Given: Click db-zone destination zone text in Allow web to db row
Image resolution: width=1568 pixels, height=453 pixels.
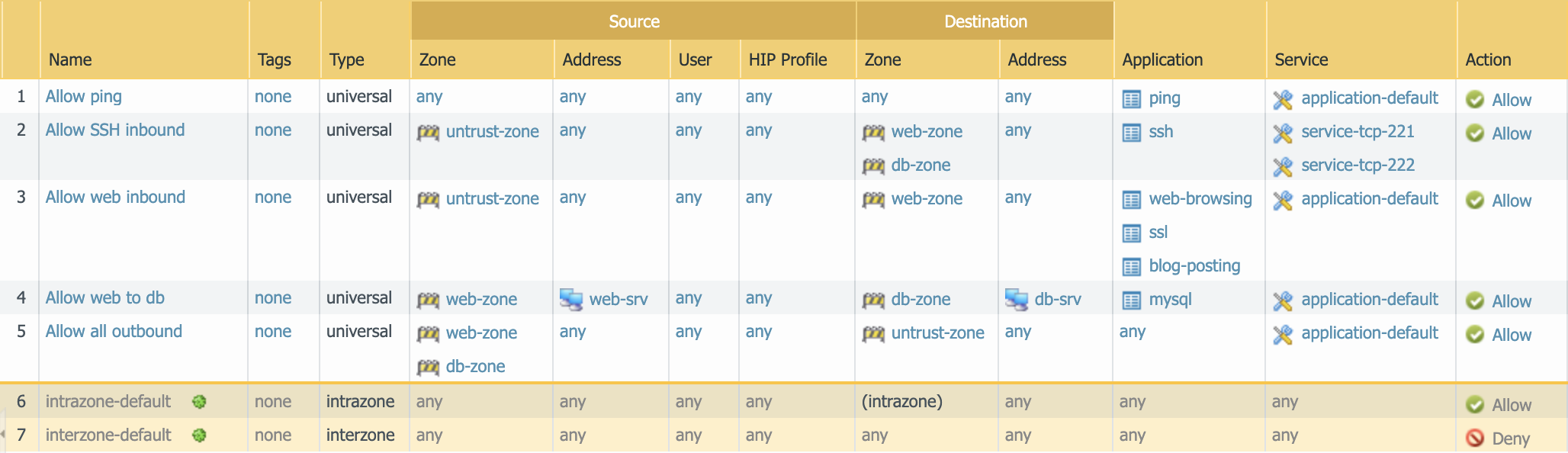Looking at the screenshot, I should (921, 300).
